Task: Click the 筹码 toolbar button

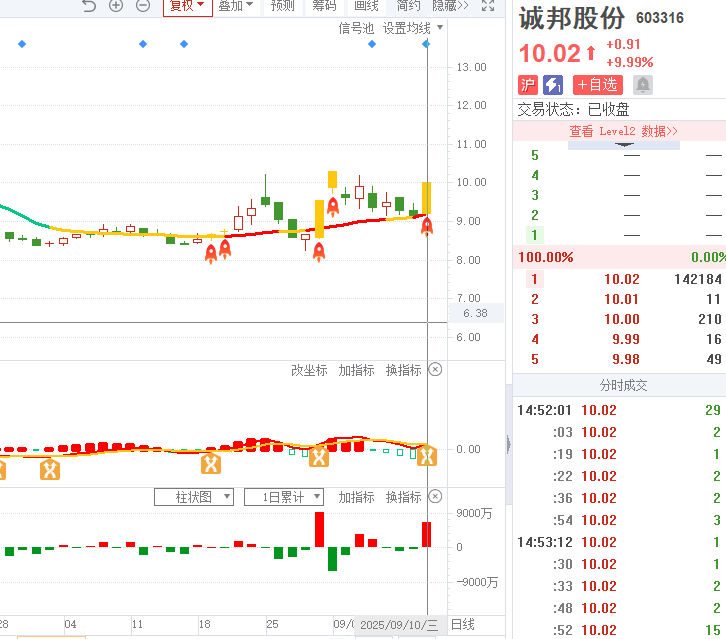Action: tap(324, 6)
